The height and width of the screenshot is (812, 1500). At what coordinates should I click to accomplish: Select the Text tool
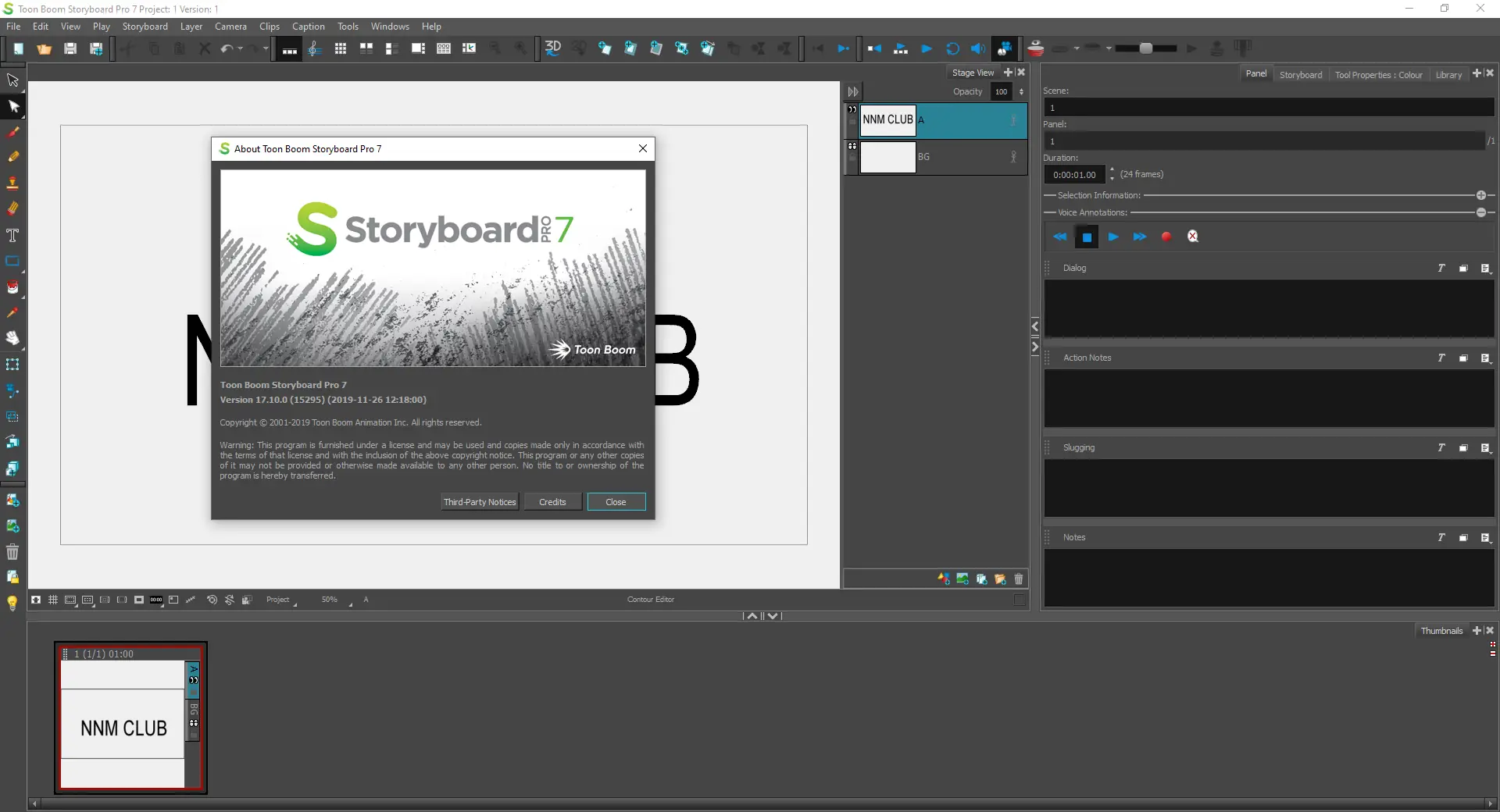click(x=13, y=236)
